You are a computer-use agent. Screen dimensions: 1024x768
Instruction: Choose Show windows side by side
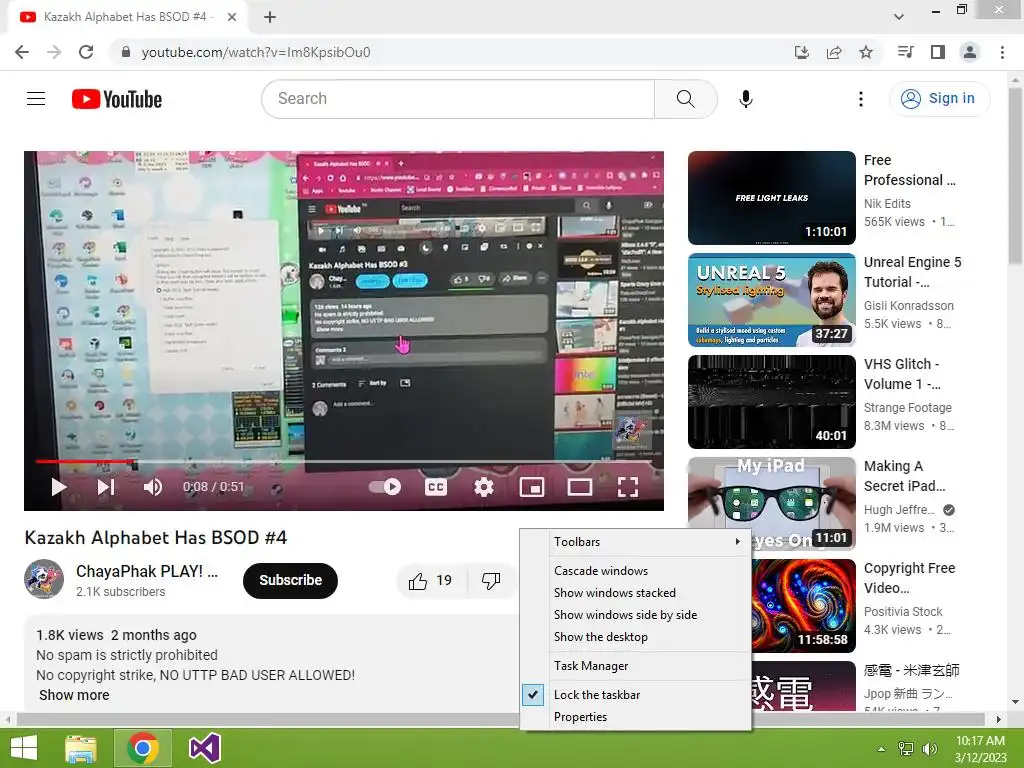635,615
